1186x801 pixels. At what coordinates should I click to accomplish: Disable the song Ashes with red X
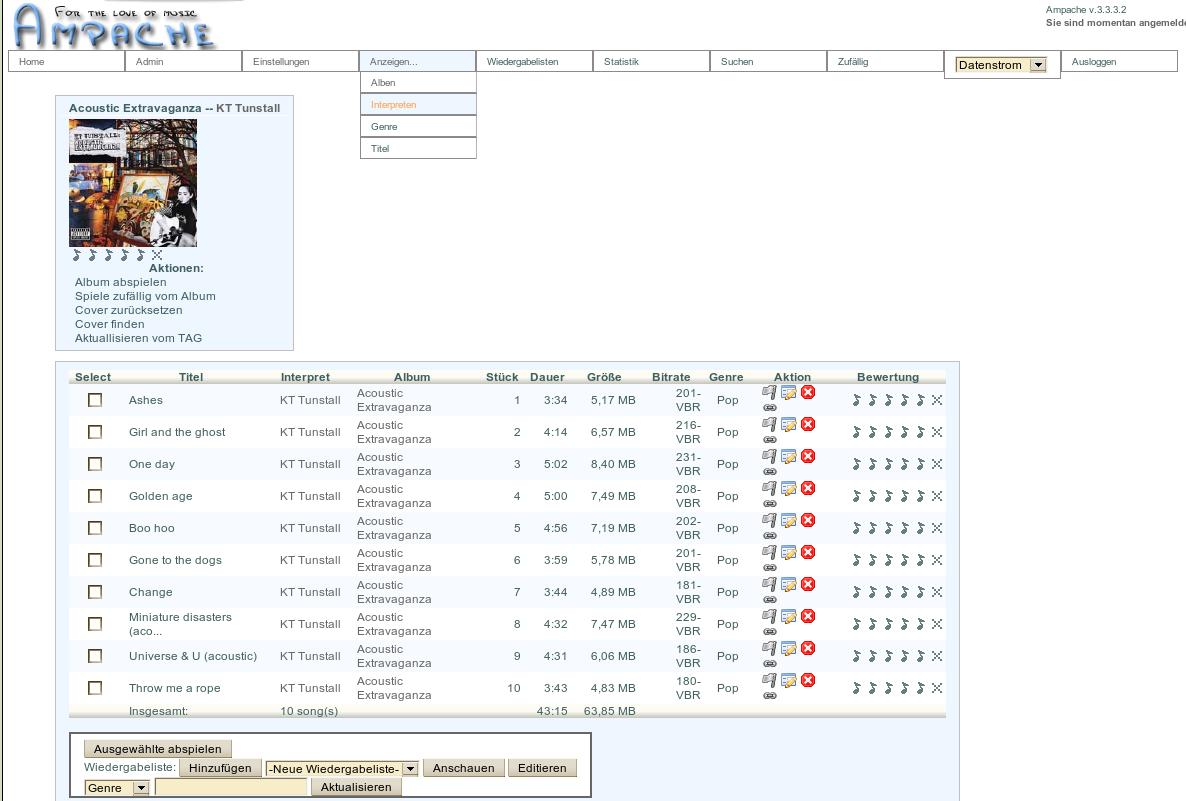coord(808,392)
